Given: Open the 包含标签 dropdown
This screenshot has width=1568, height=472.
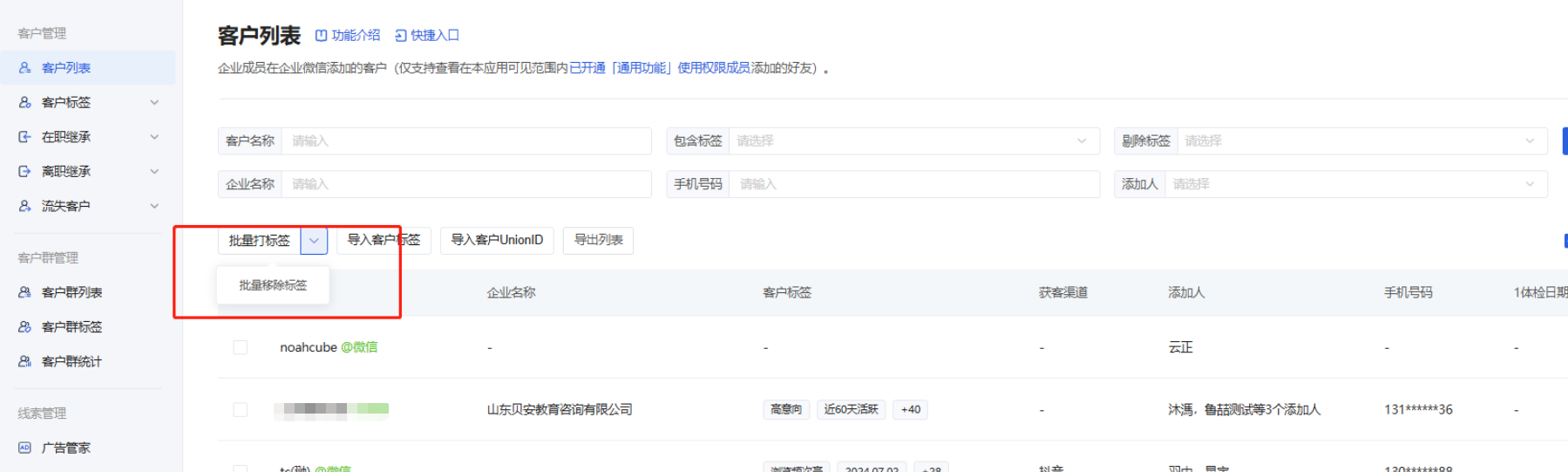Looking at the screenshot, I should pos(914,141).
